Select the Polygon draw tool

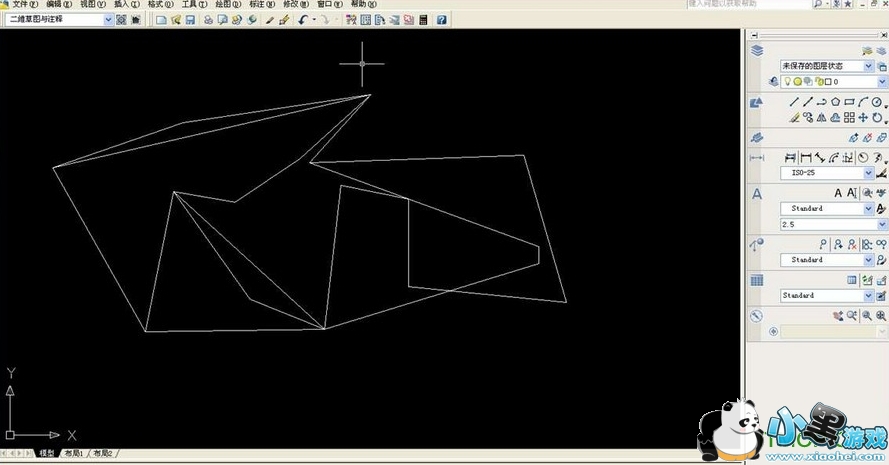point(835,102)
